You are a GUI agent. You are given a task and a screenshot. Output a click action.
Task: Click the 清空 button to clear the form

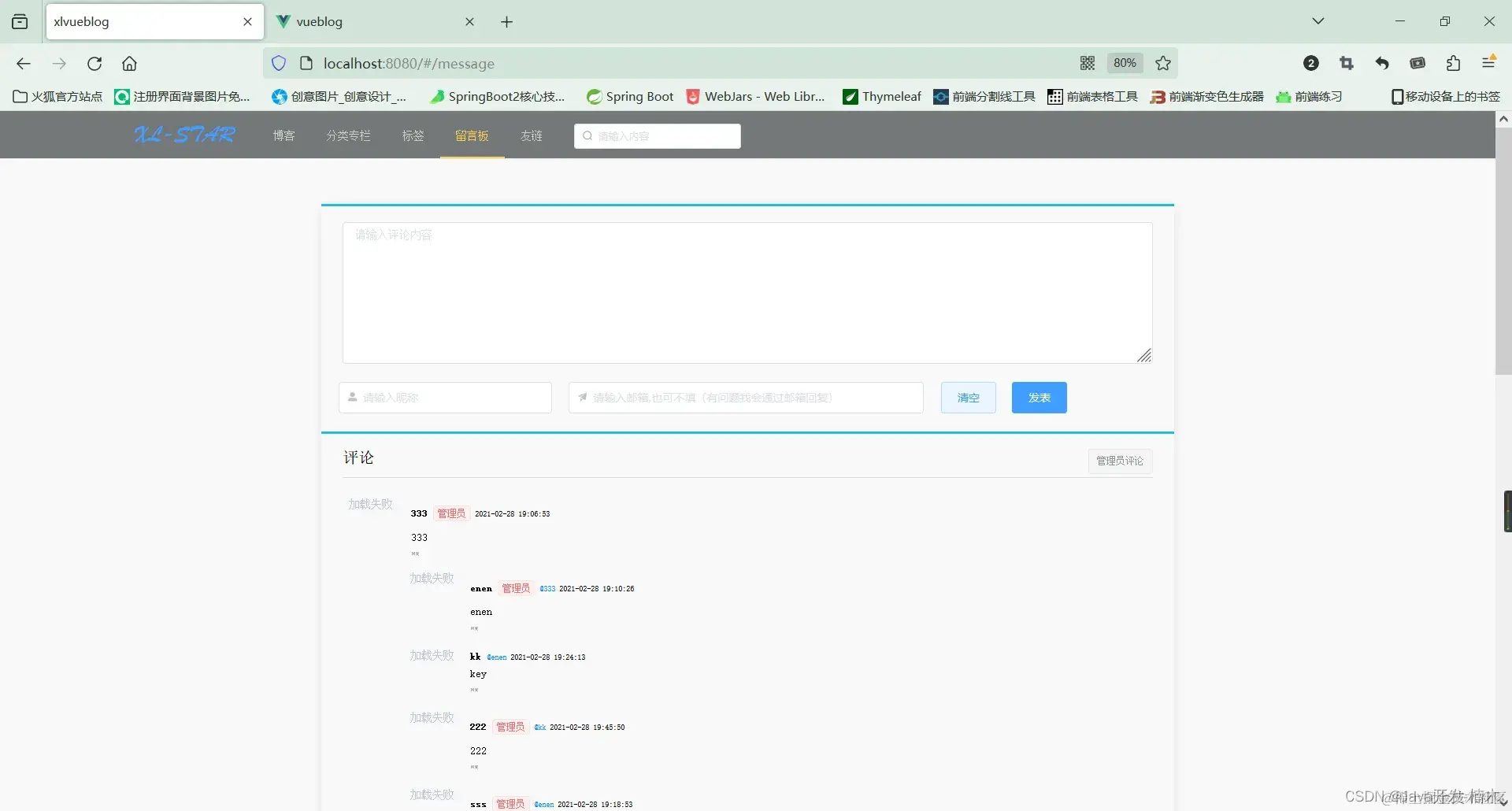pyautogui.click(x=969, y=398)
